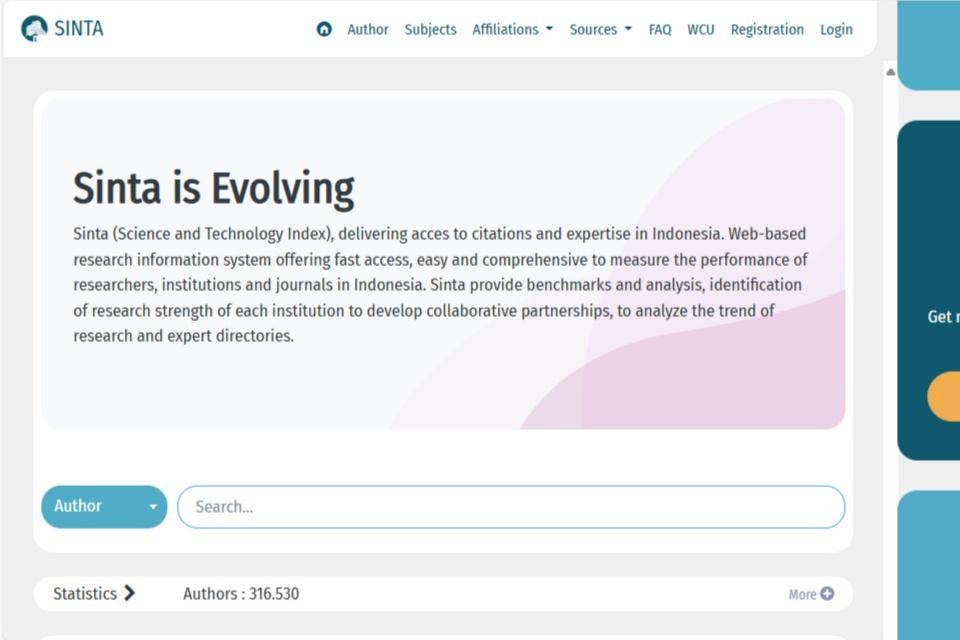
Task: Open the FAQ page
Action: (659, 29)
